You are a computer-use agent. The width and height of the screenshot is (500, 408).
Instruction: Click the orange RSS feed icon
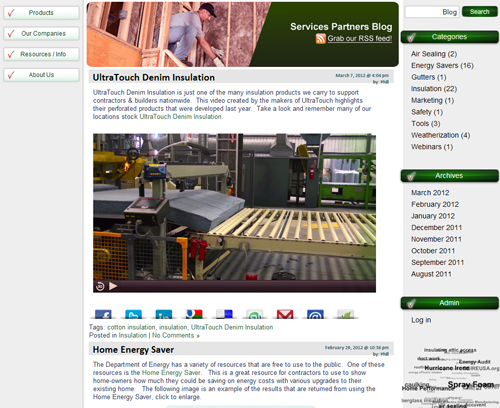pyautogui.click(x=321, y=39)
